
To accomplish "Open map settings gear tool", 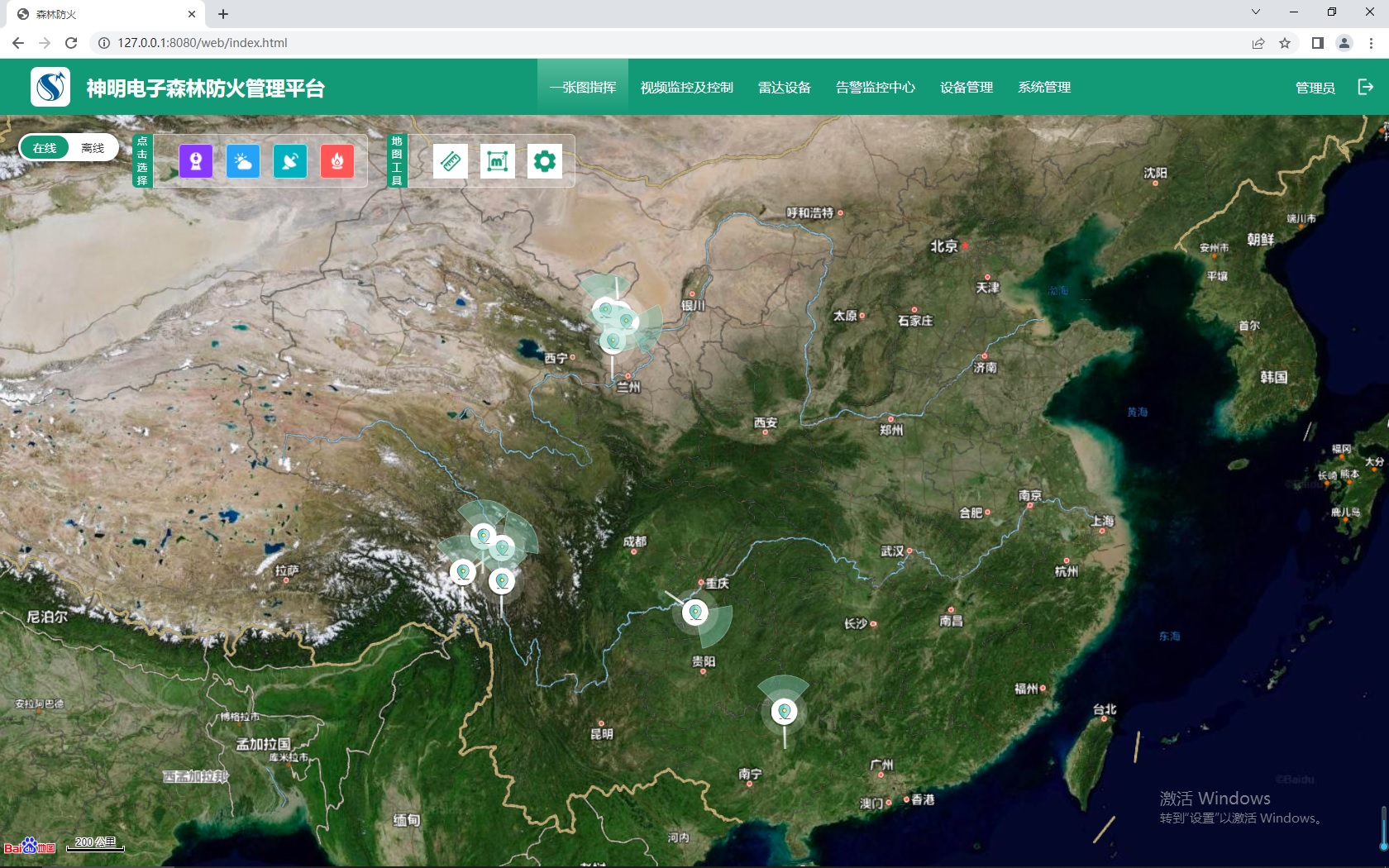I will 545,161.
